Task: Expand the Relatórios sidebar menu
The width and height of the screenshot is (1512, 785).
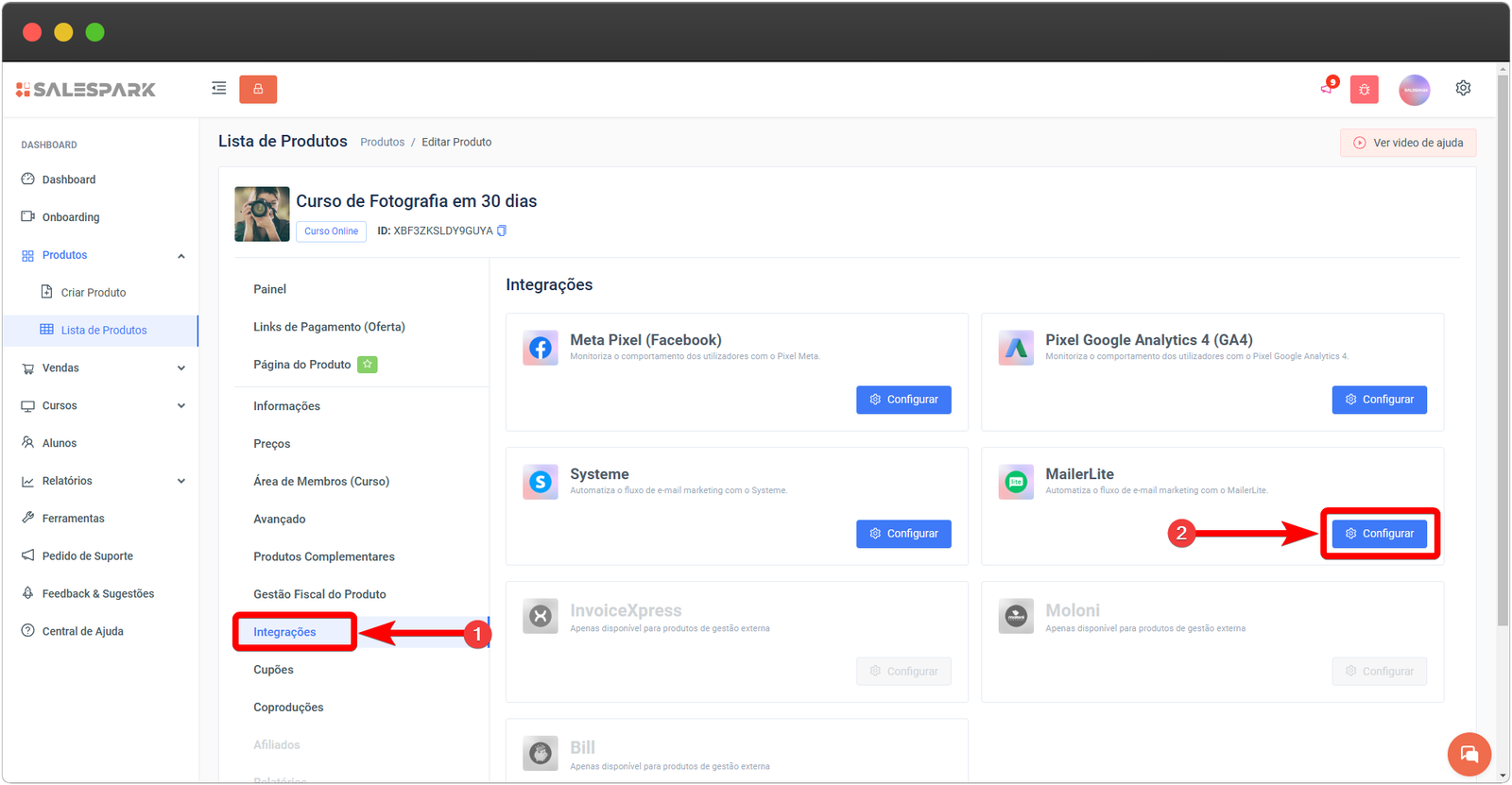Action: click(x=180, y=481)
